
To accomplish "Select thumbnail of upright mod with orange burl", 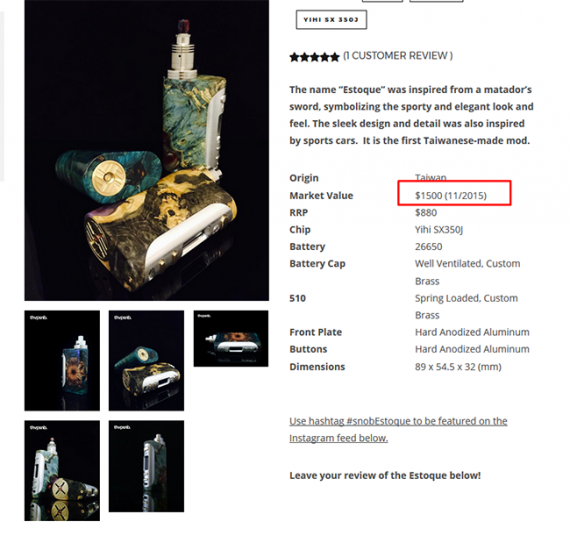I will point(62,360).
